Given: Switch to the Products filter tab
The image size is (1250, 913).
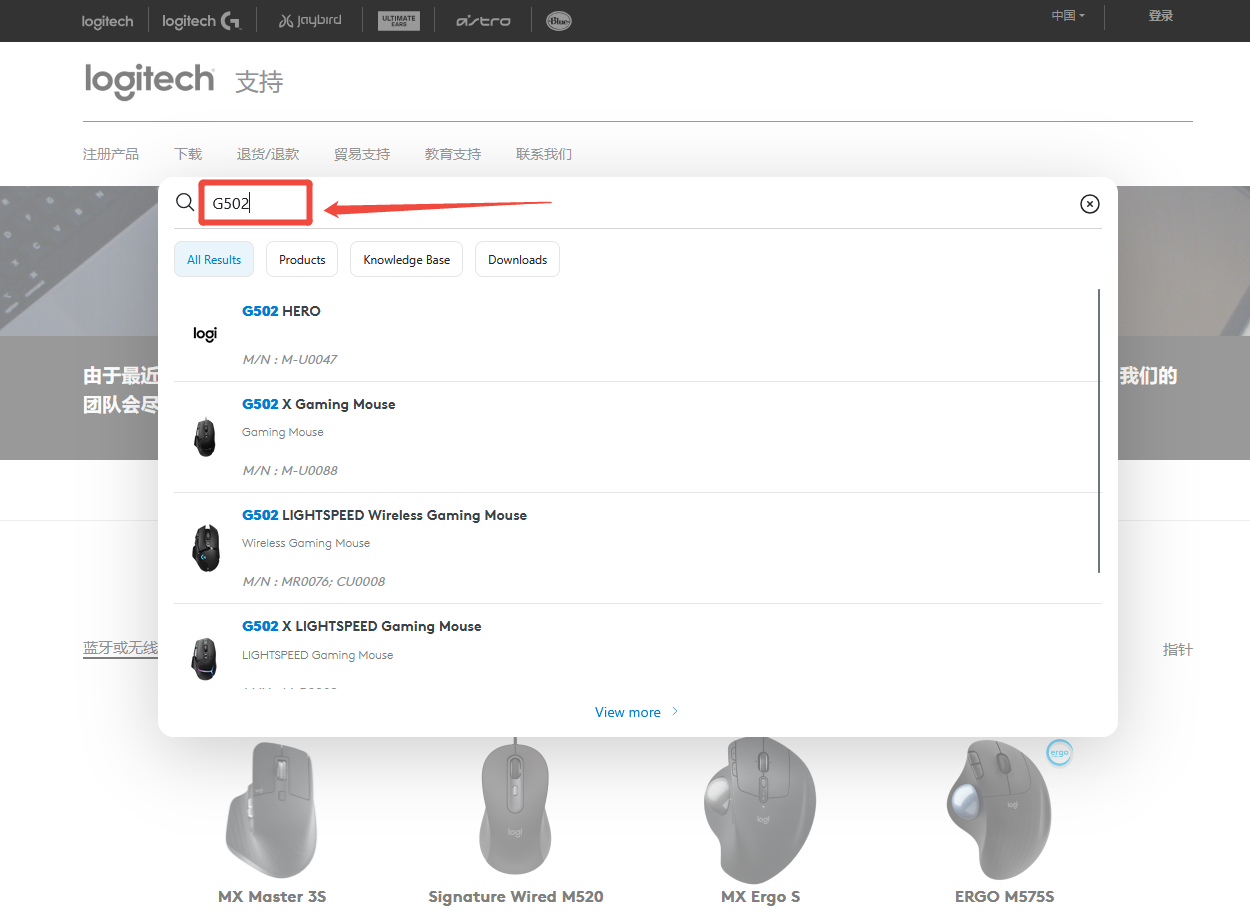Looking at the screenshot, I should click(302, 260).
